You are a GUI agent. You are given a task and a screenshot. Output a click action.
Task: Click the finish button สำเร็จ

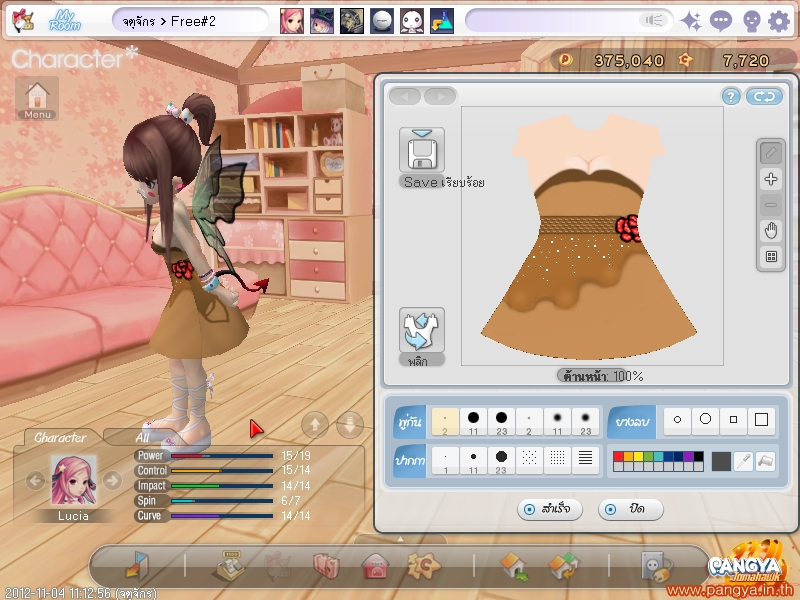tap(549, 509)
